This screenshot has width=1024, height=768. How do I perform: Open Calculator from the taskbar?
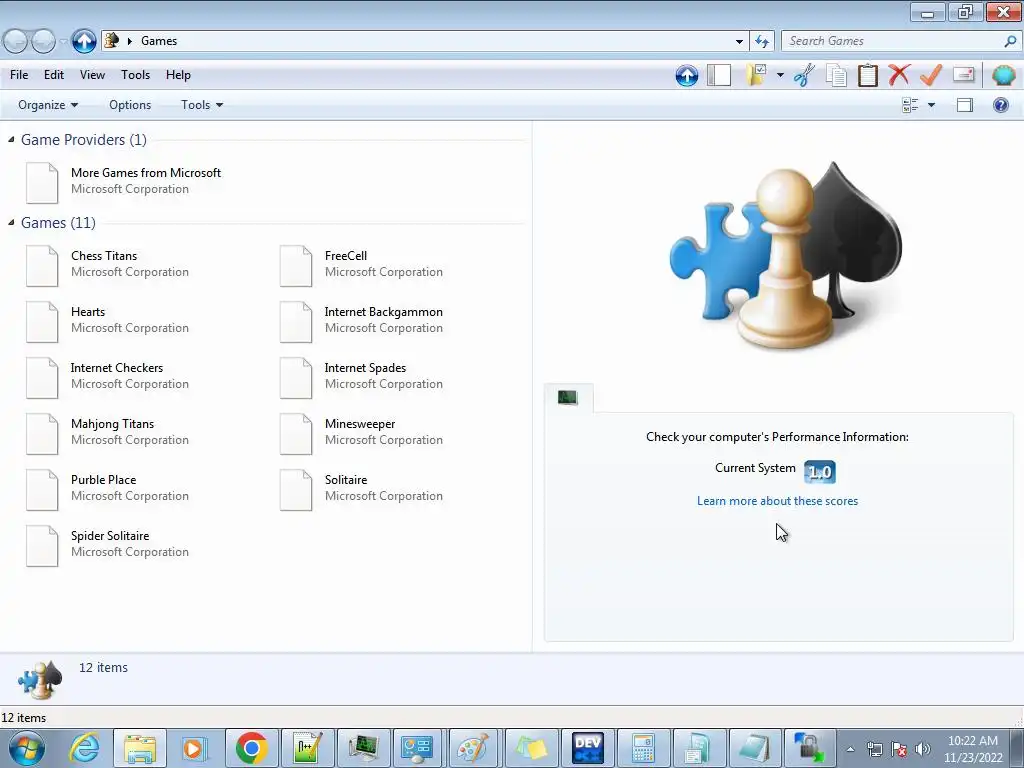643,748
